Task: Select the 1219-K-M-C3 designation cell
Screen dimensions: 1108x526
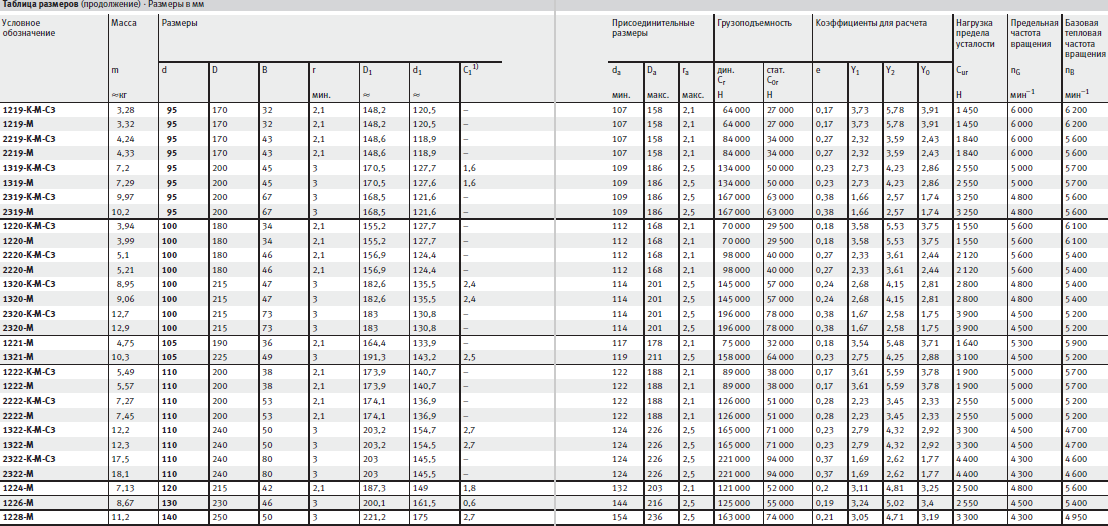Action: click(30, 110)
